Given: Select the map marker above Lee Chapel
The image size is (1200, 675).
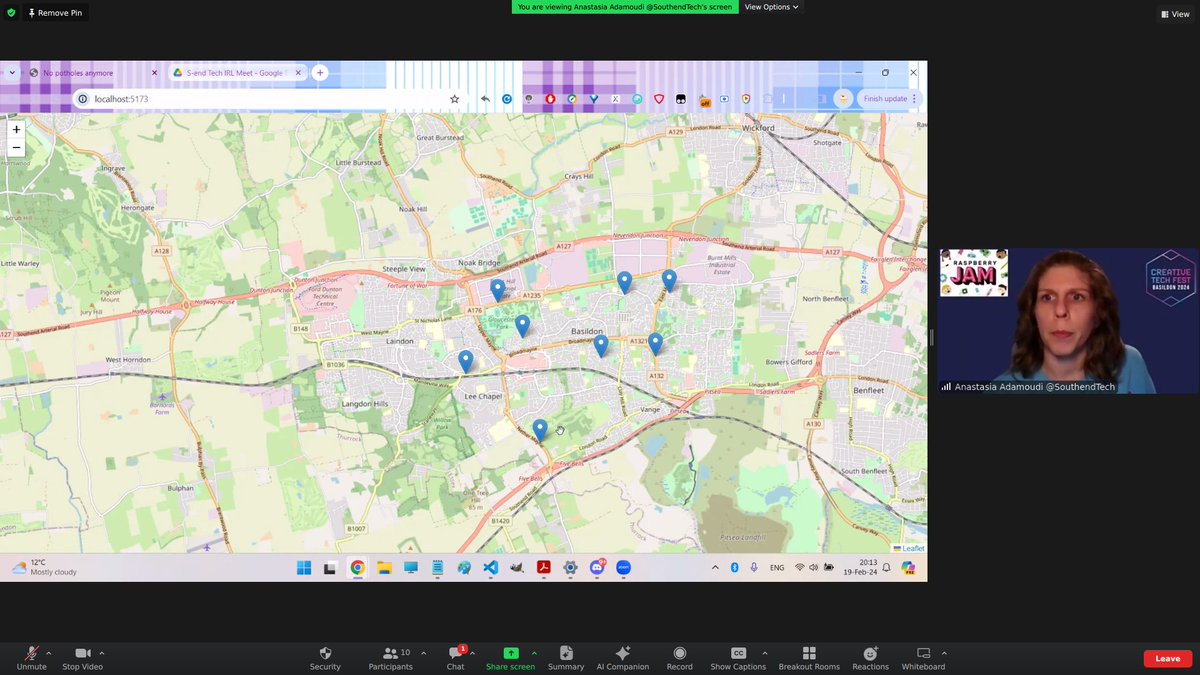Looking at the screenshot, I should pos(465,361).
